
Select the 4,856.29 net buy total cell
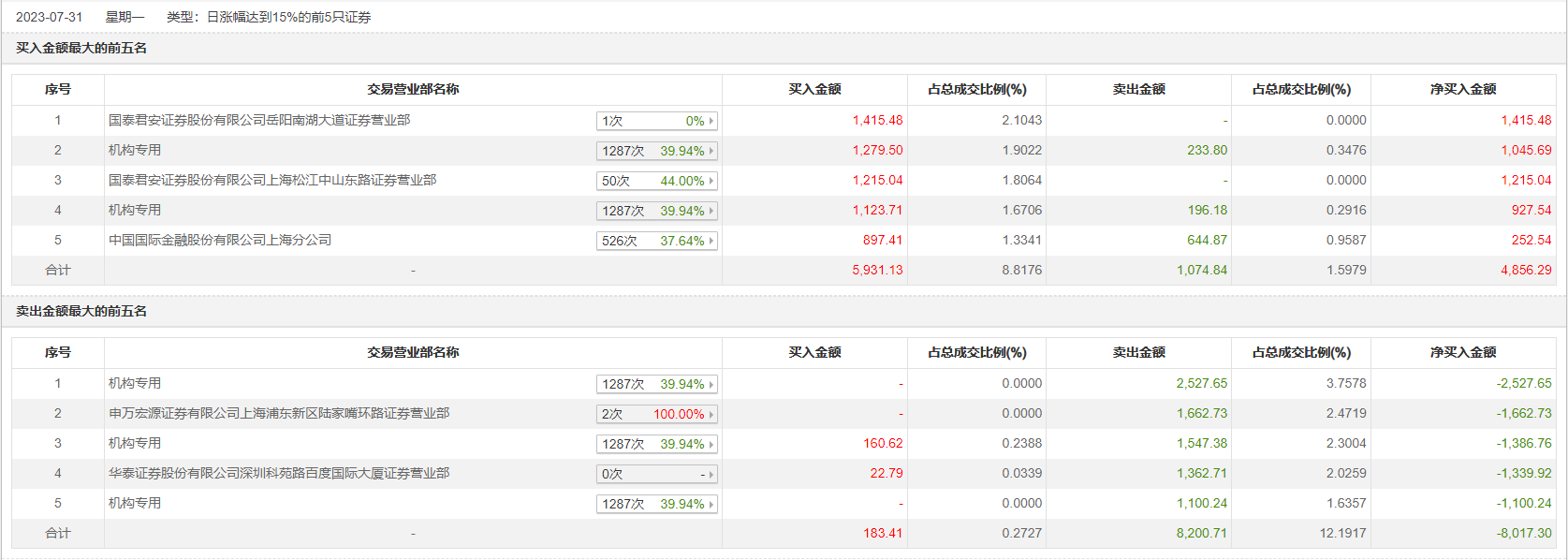(1526, 270)
